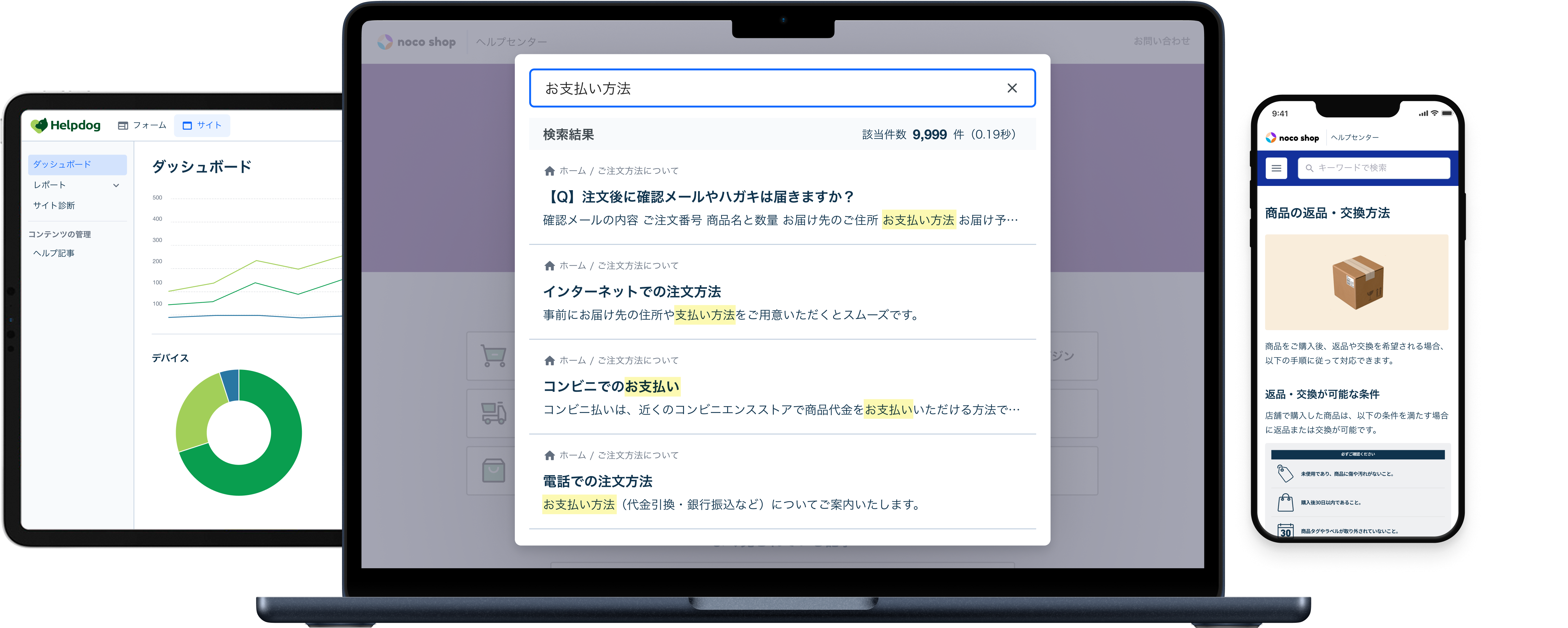Screen dimensions: 1568x628
Task: Click home icon in first result breadcrumb
Action: coord(549,171)
